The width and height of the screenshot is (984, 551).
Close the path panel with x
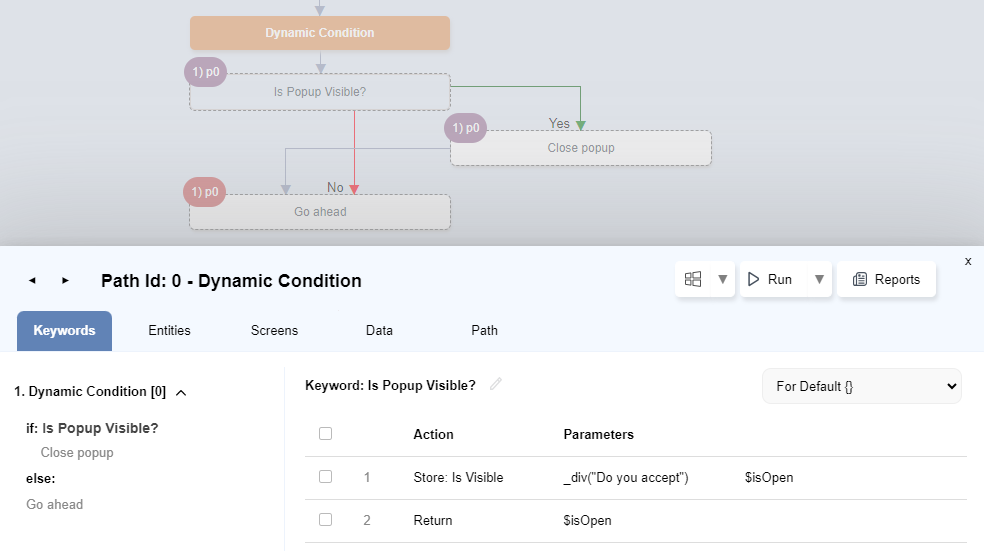tap(968, 261)
